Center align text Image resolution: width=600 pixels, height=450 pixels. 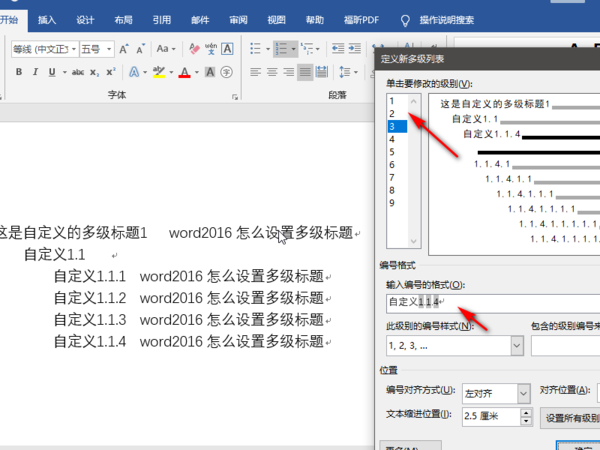272,72
